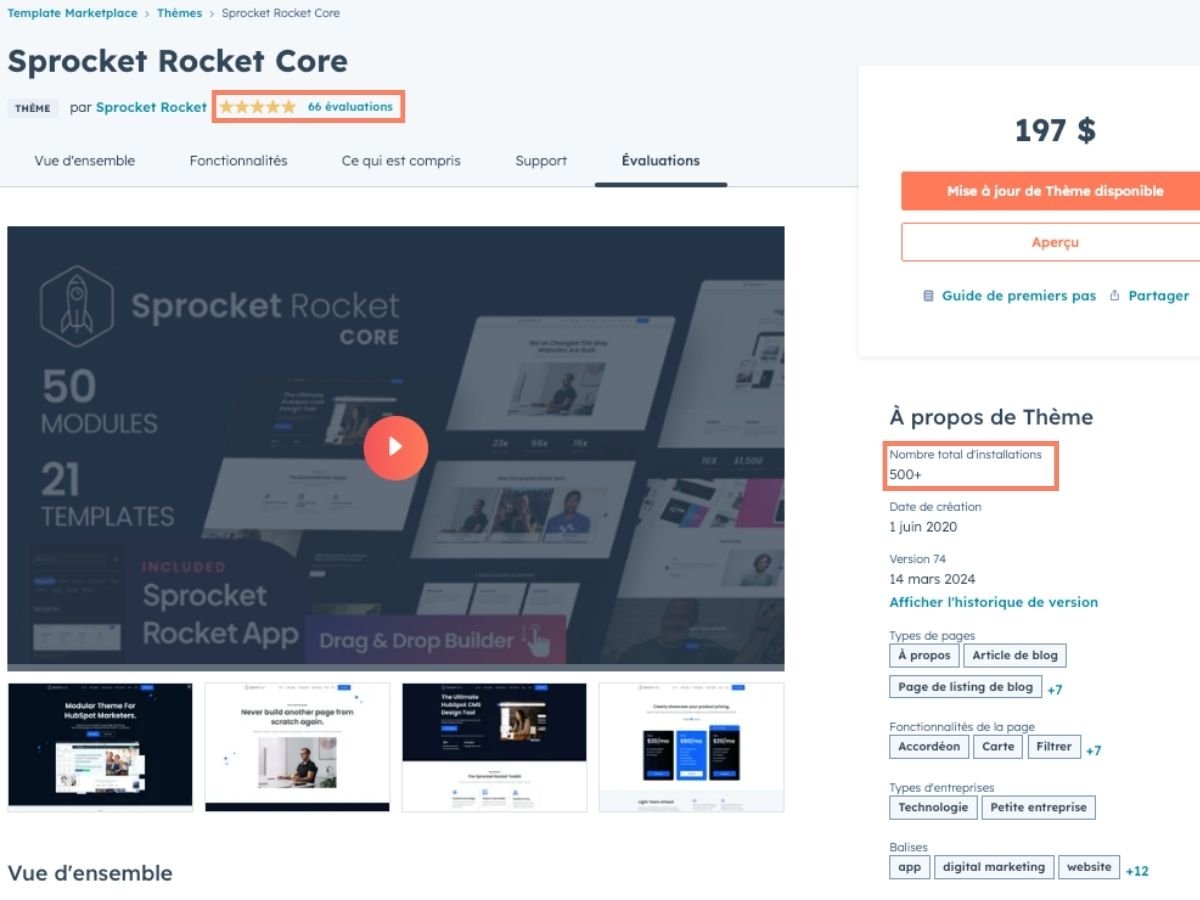Select the Technologie business type tag
This screenshot has height=900, width=1200.
[x=933, y=808]
